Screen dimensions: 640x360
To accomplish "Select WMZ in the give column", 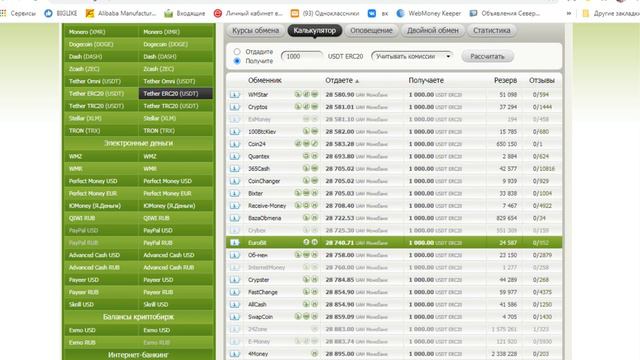I will pyautogui.click(x=101, y=156).
